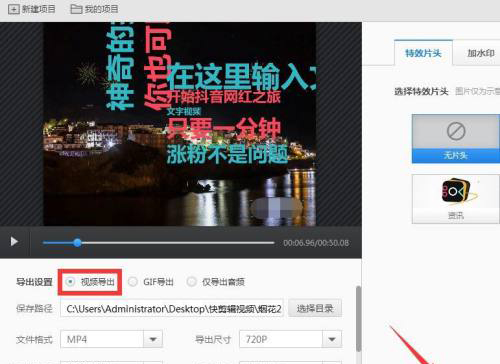Switch to the 特效片头 tab
500x364 pixels.
click(423, 53)
